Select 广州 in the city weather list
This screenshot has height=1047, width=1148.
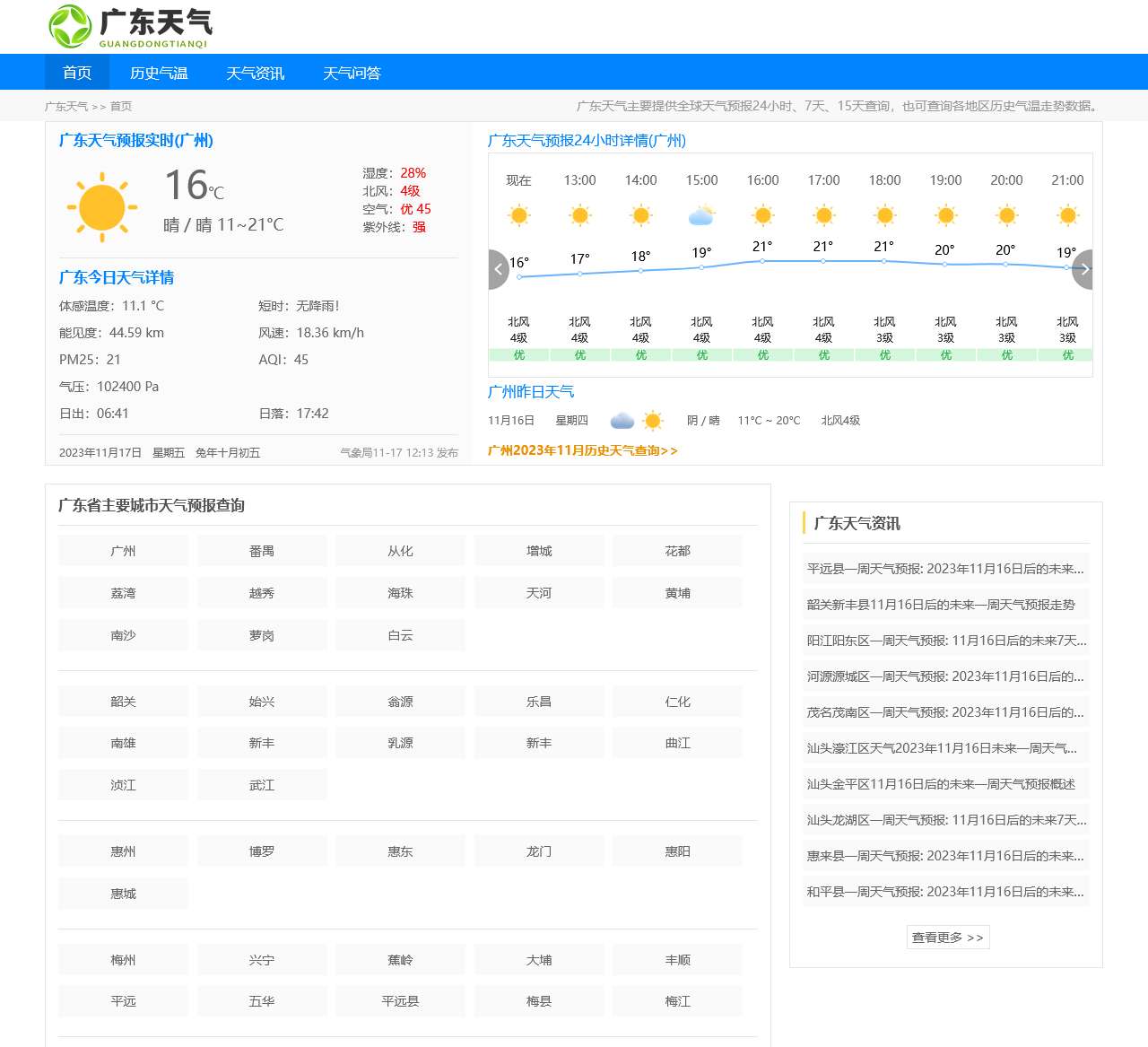point(123,550)
